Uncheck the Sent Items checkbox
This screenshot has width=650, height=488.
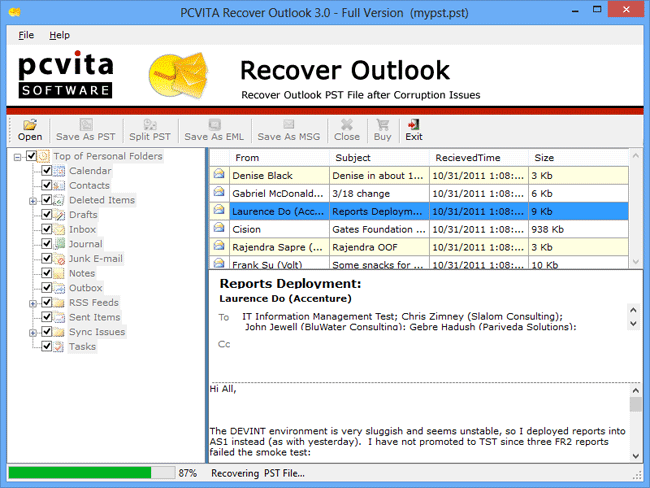point(46,317)
